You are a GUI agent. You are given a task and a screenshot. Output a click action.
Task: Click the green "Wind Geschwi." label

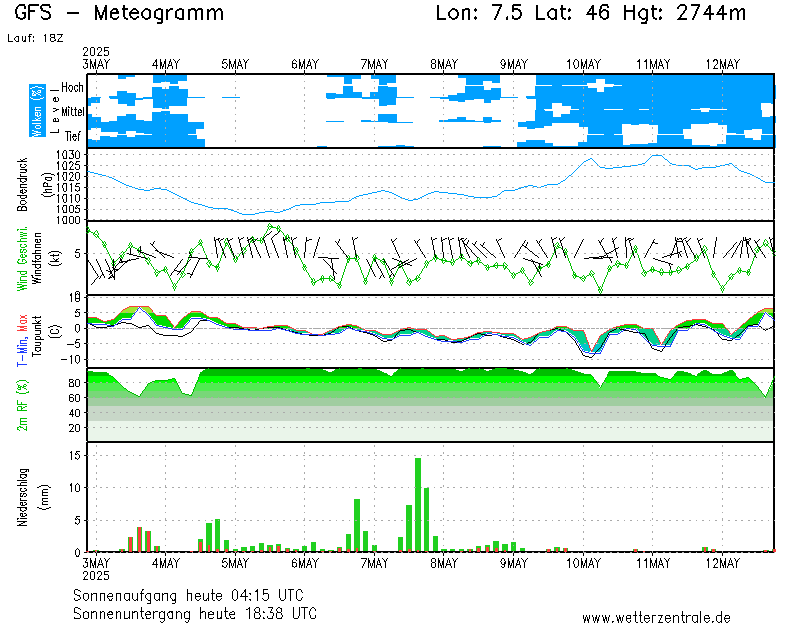click(22, 258)
